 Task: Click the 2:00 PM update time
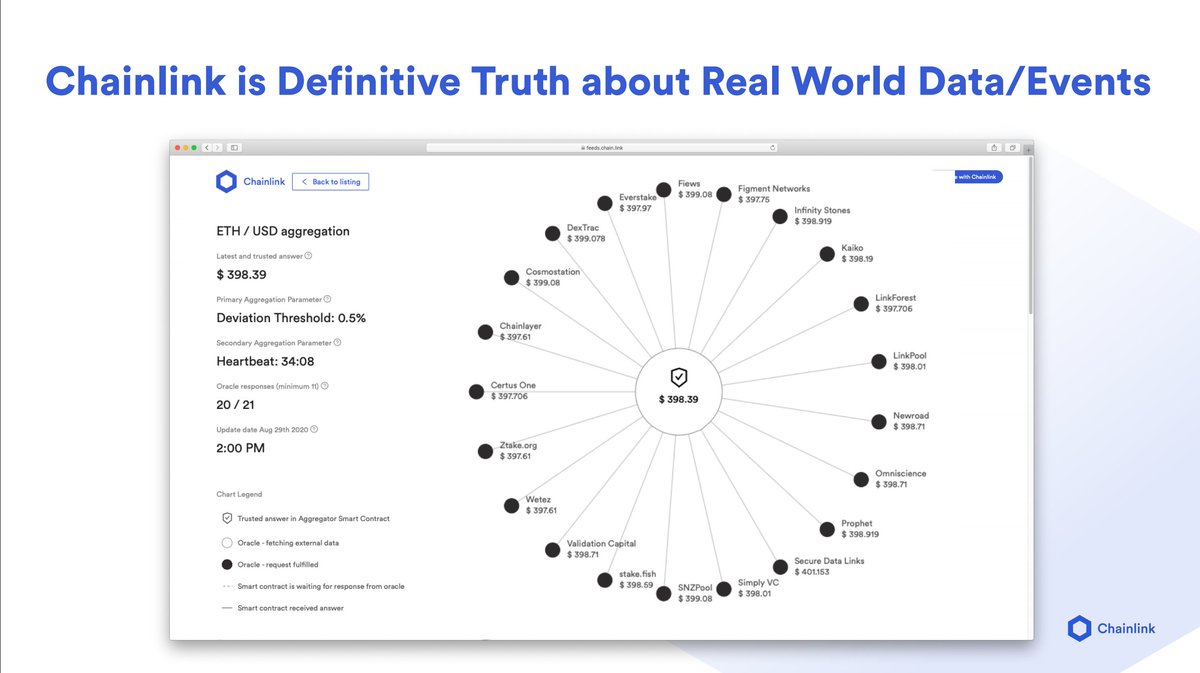[x=241, y=448]
